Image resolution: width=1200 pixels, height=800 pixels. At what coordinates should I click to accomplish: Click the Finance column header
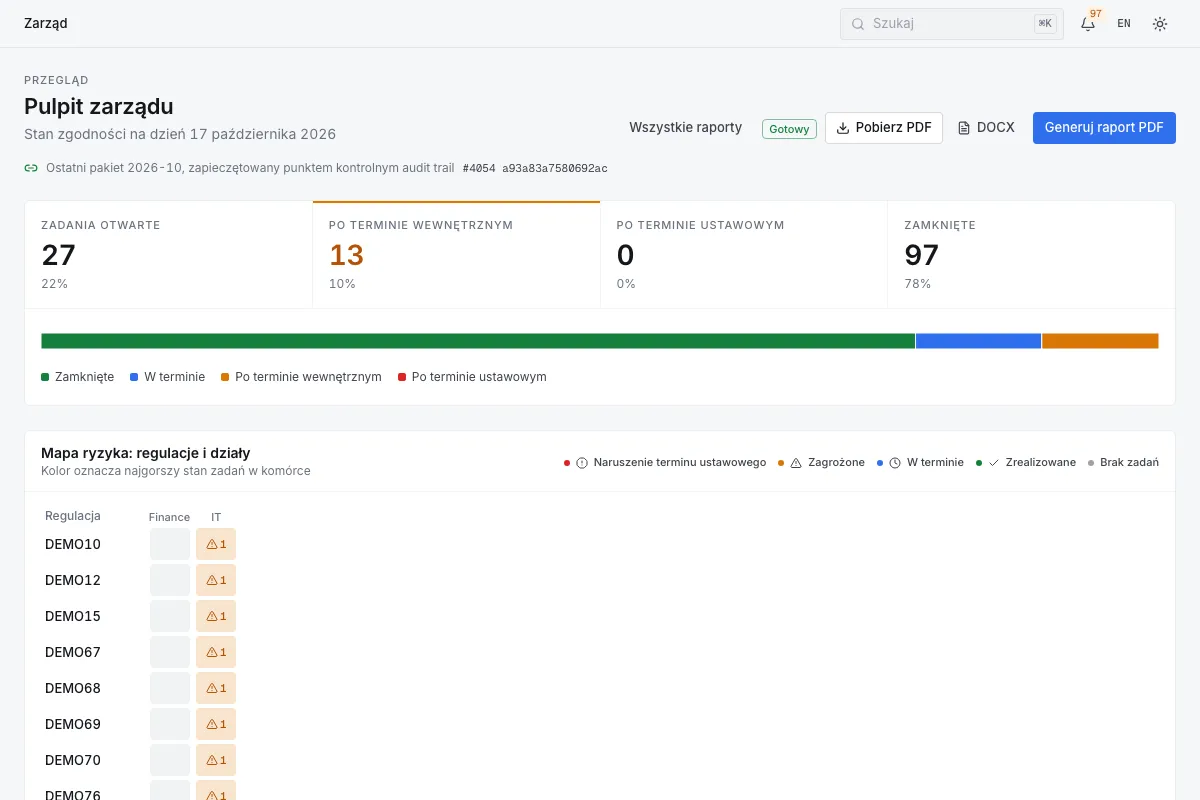click(x=169, y=517)
